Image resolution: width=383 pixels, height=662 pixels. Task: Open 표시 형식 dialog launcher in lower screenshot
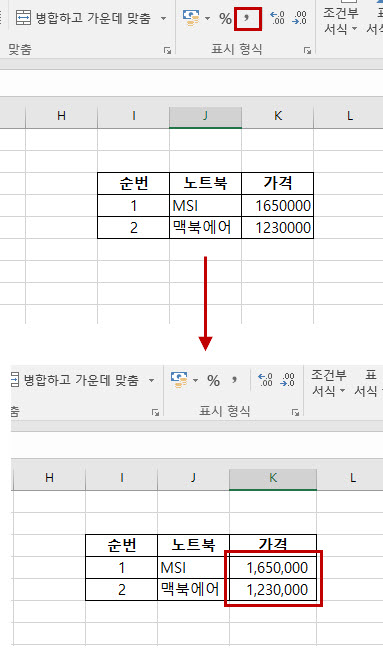click(x=295, y=412)
